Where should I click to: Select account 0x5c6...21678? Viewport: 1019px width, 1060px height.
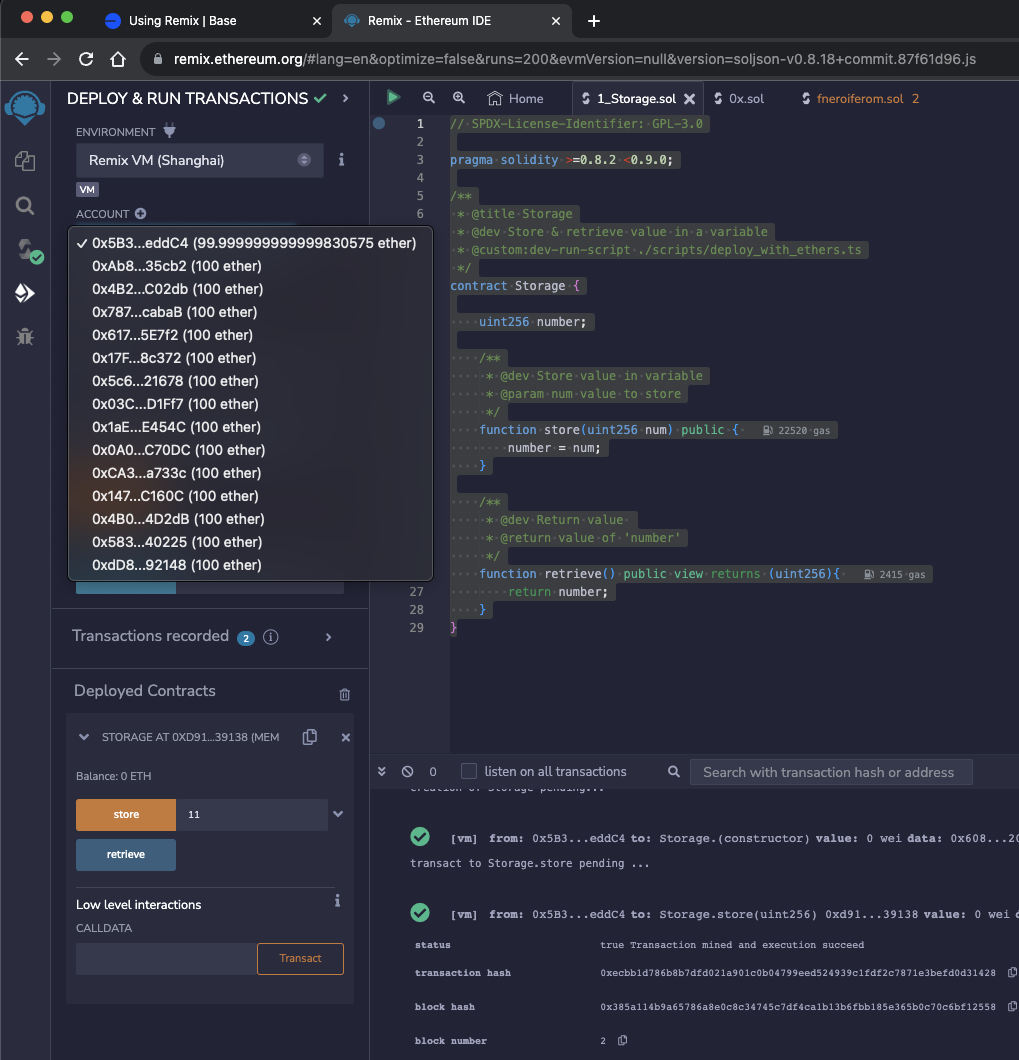tap(250, 381)
